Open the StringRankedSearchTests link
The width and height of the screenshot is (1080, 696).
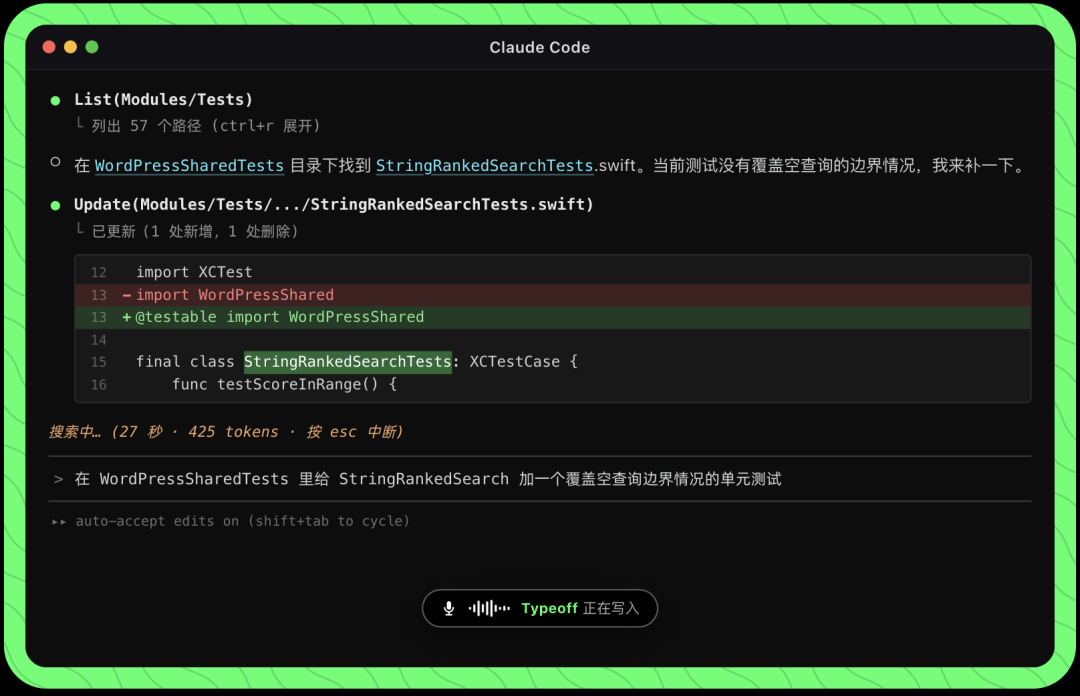point(484,165)
